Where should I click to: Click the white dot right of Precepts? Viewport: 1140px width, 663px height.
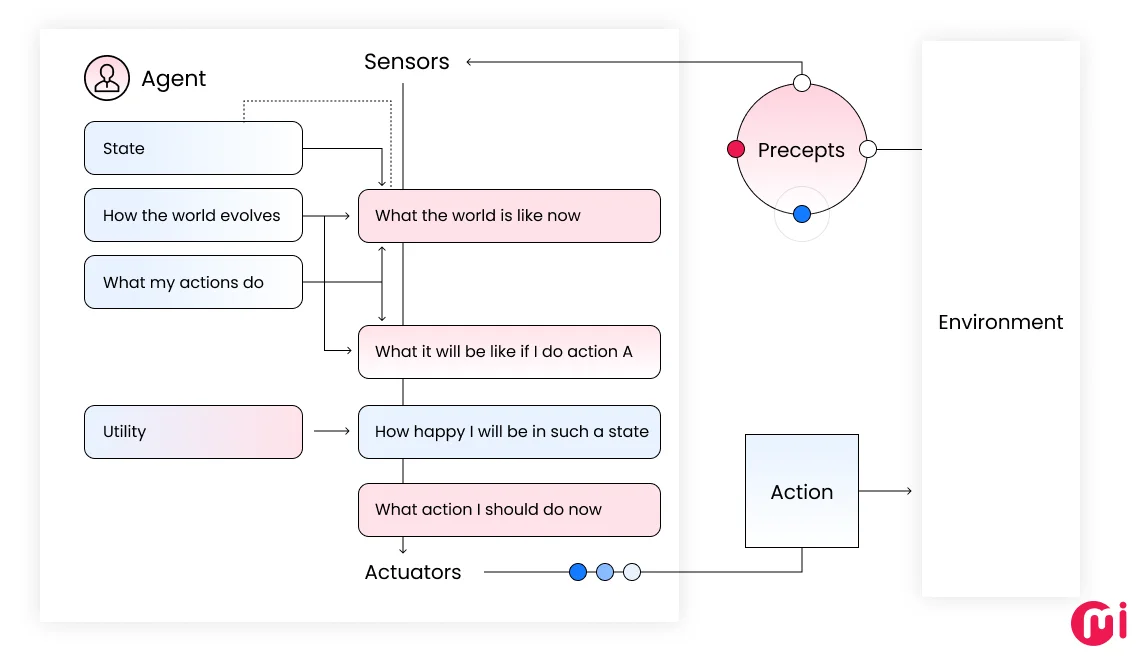[x=868, y=150]
